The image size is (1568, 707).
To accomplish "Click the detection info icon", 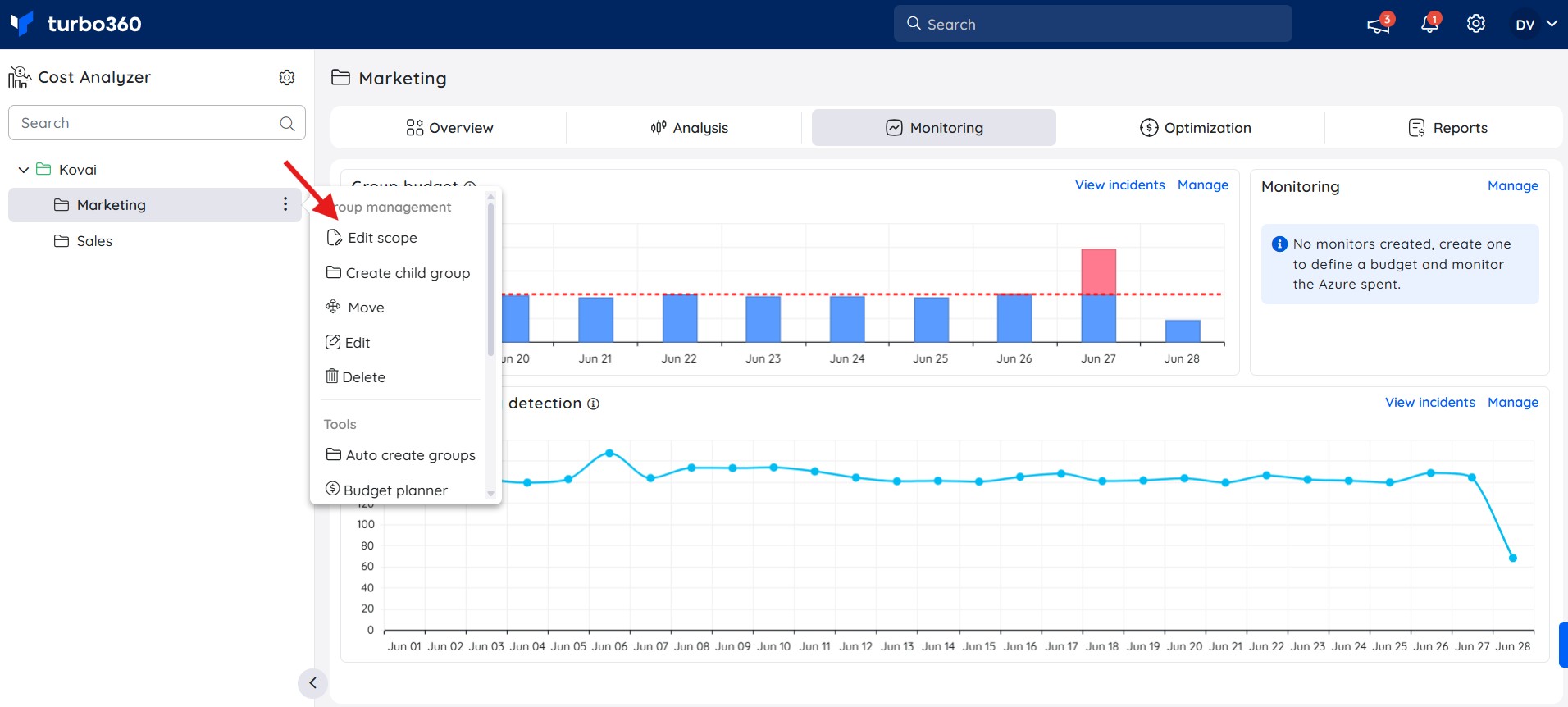I will point(594,404).
